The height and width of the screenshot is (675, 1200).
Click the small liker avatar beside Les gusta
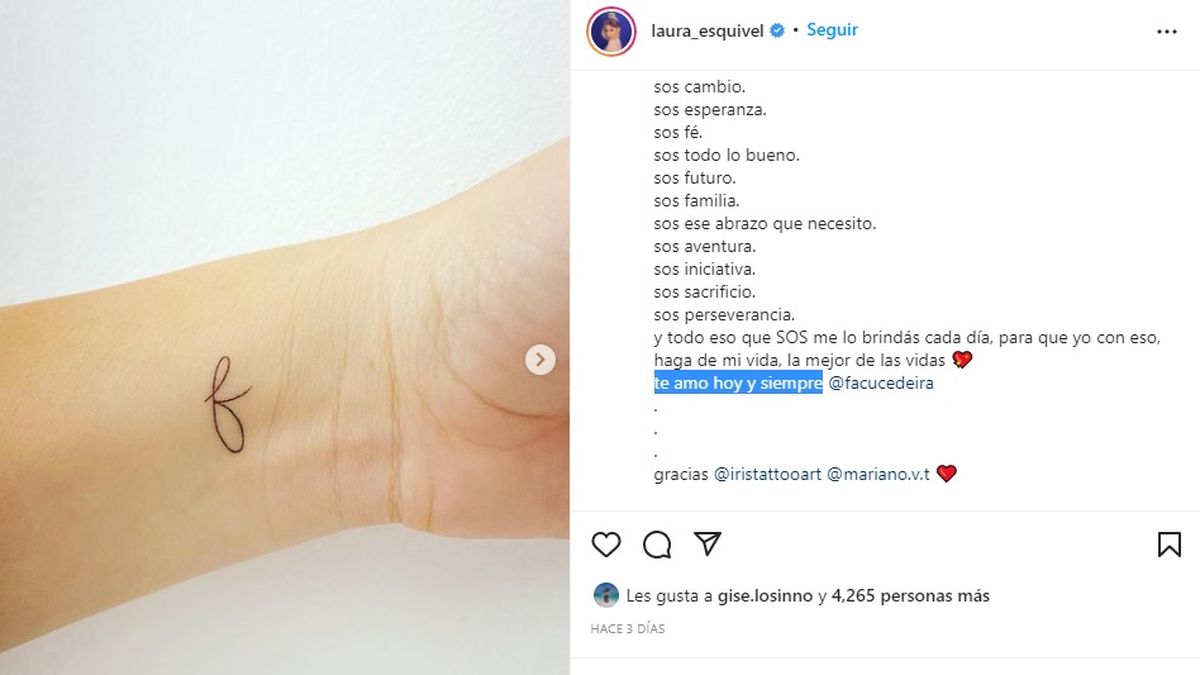coord(606,595)
